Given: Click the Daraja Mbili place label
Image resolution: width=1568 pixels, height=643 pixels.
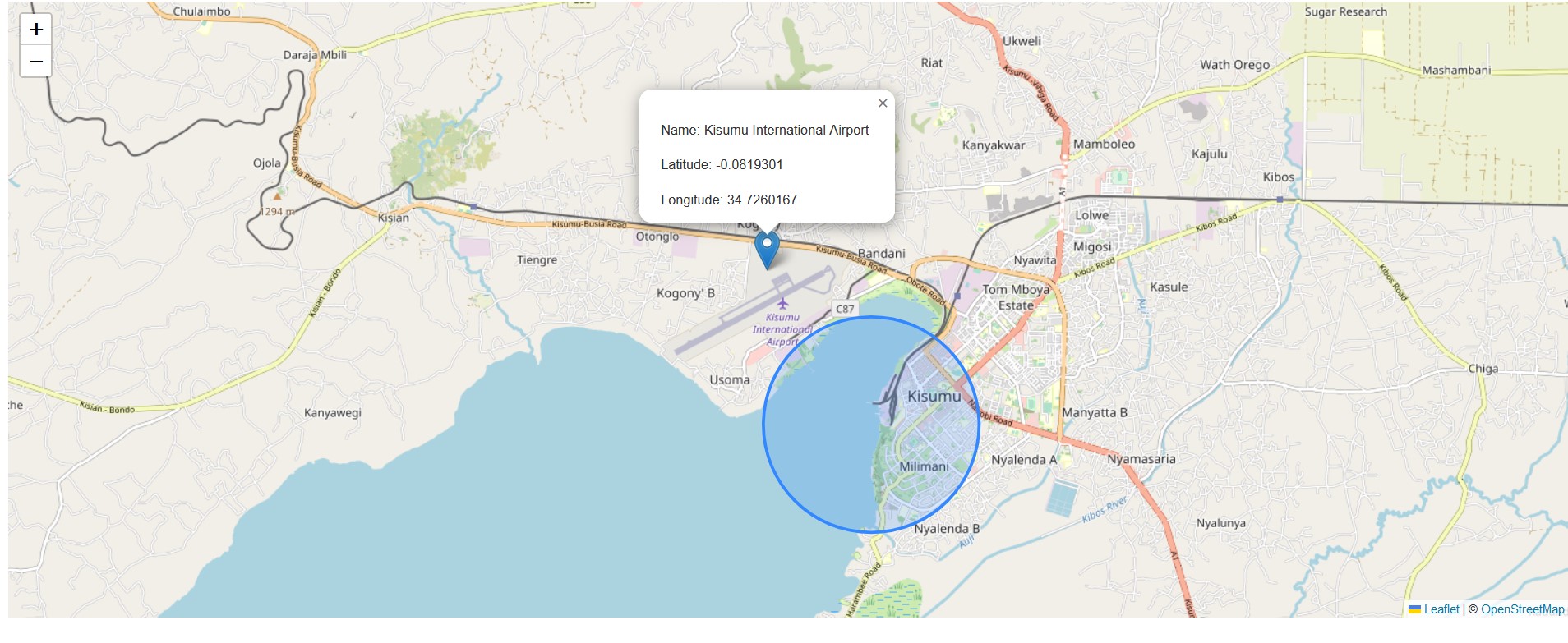Looking at the screenshot, I should pos(315,55).
